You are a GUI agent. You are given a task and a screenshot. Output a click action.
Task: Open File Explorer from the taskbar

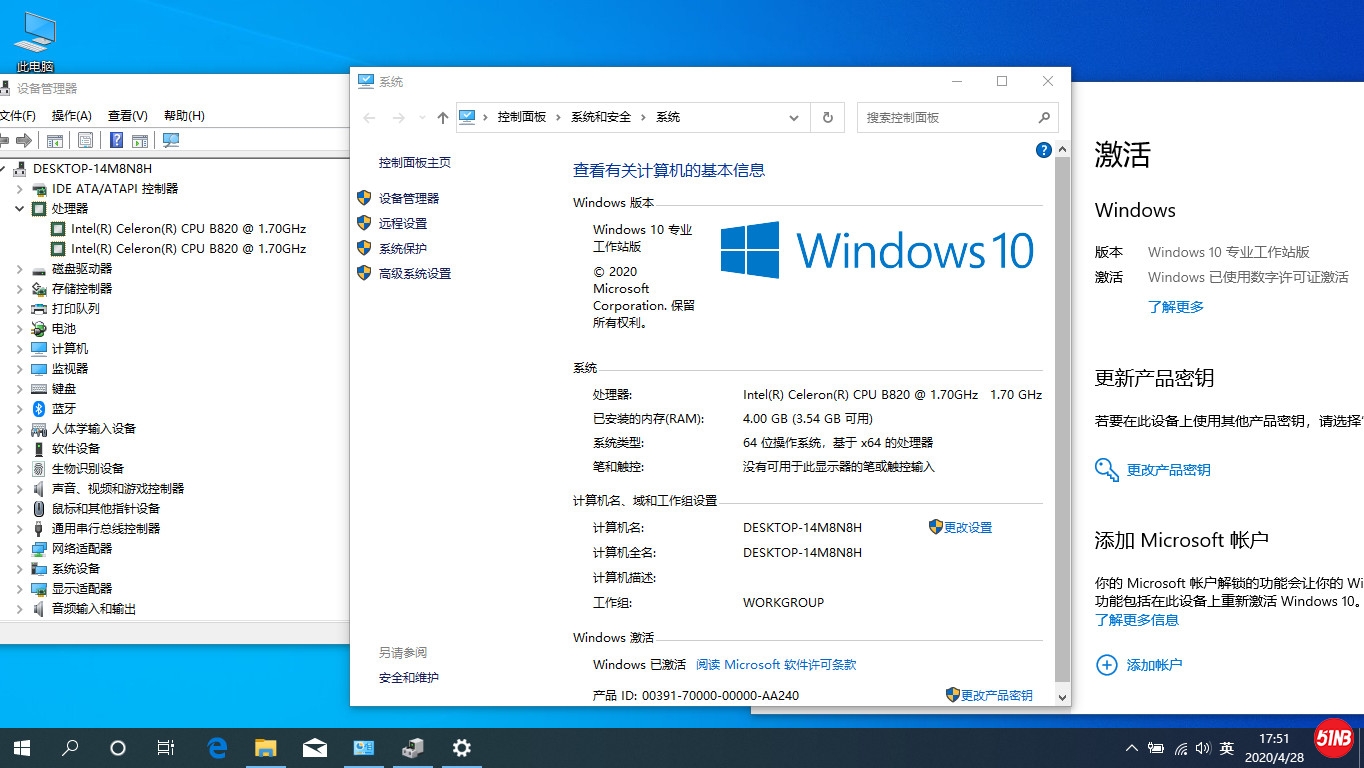click(x=265, y=747)
